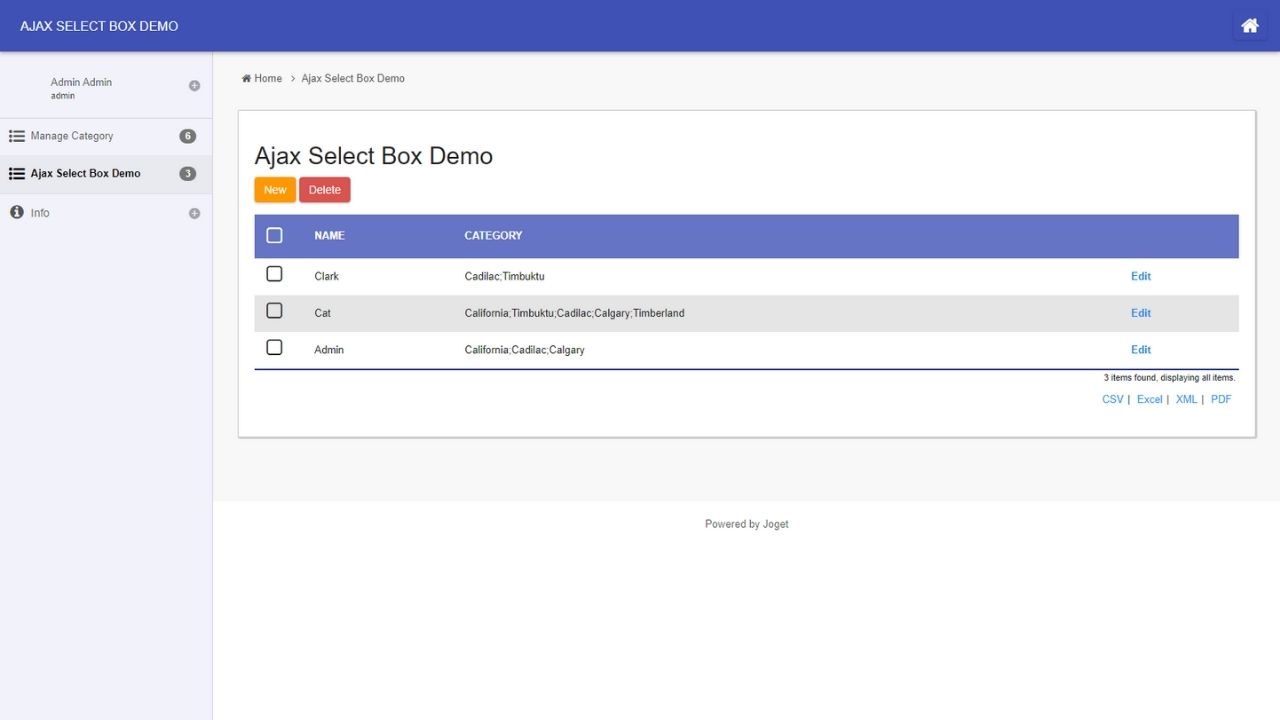
Task: Click the AJAX SELECT BOX DEMO header title
Action: [99, 26]
